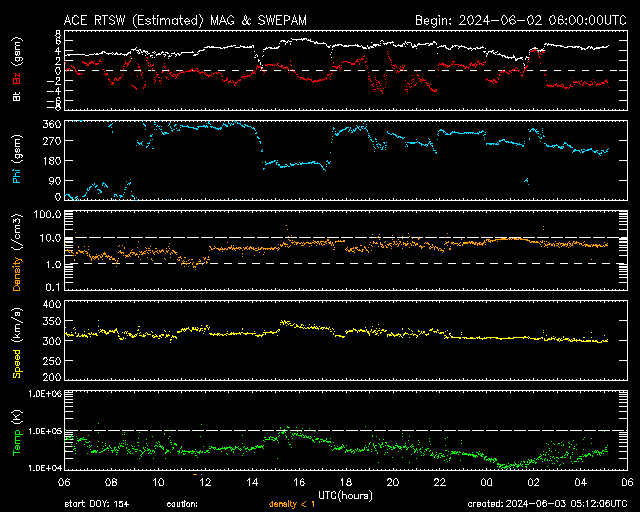Click the '1.0E+06' tick on the Temp axis

tap(45, 394)
